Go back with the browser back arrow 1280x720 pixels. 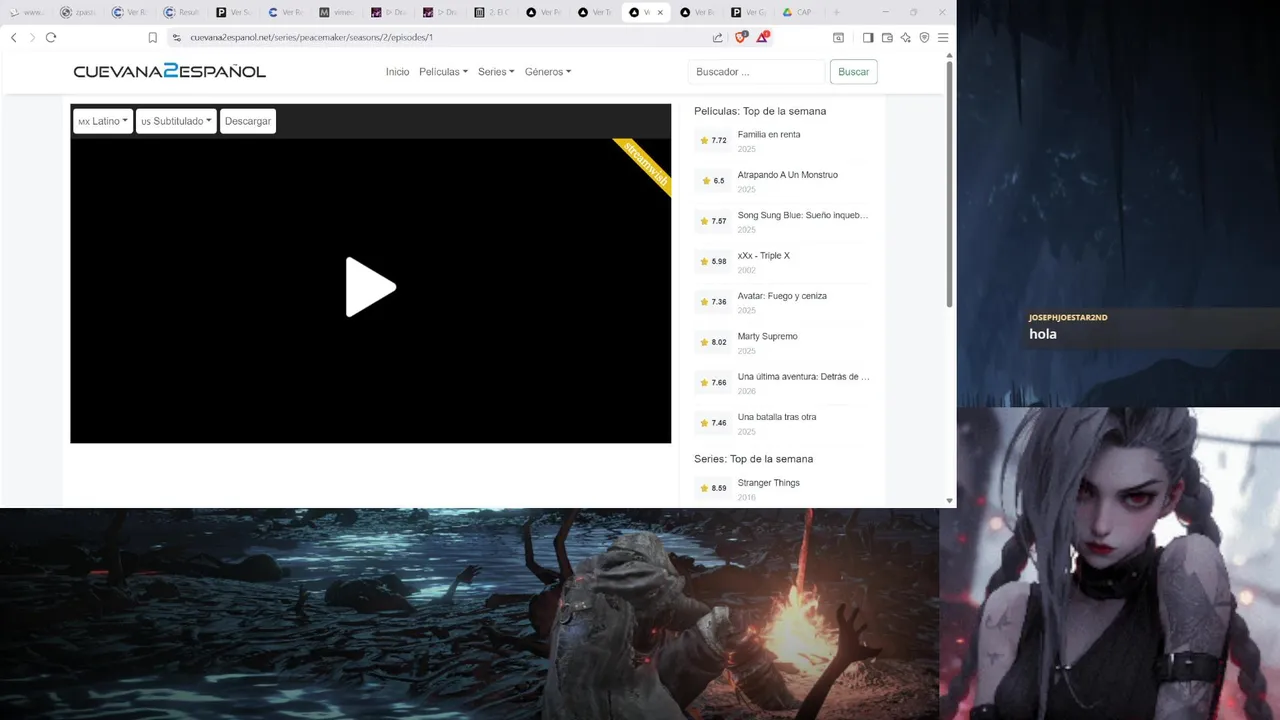(14, 37)
